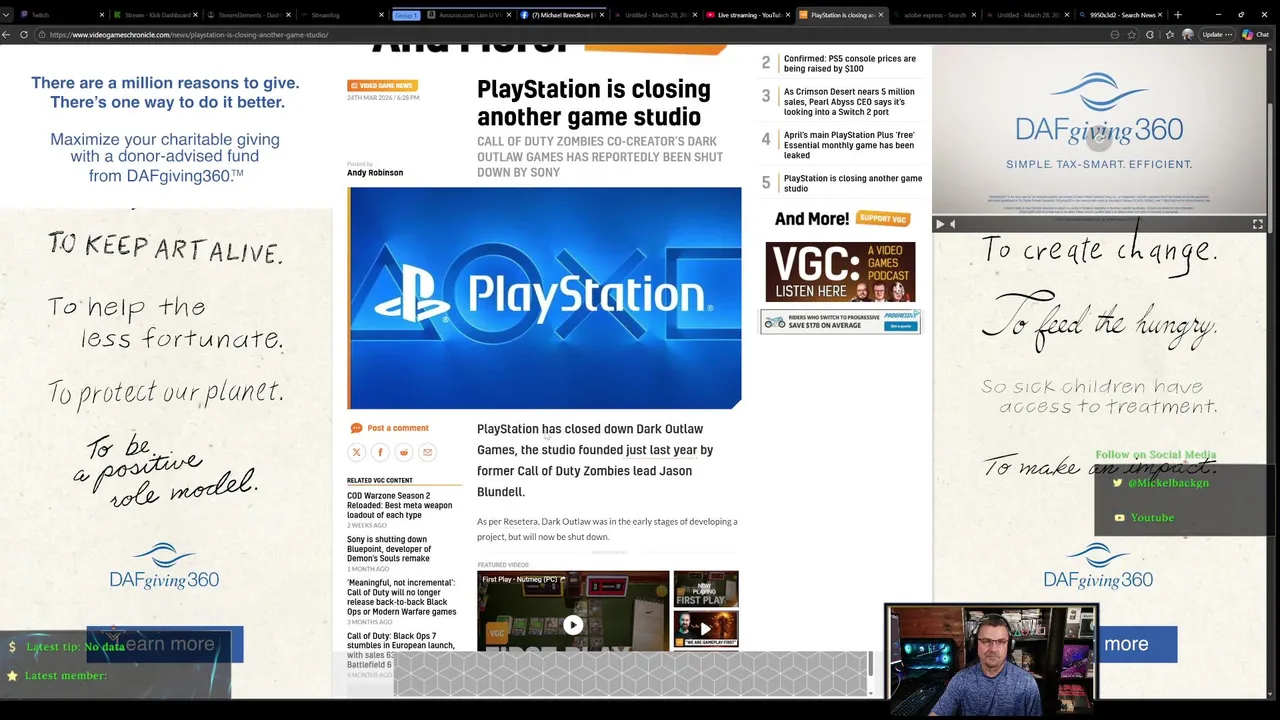Click the Video Game News category tag
The width and height of the screenshot is (1280, 720).
(382, 86)
